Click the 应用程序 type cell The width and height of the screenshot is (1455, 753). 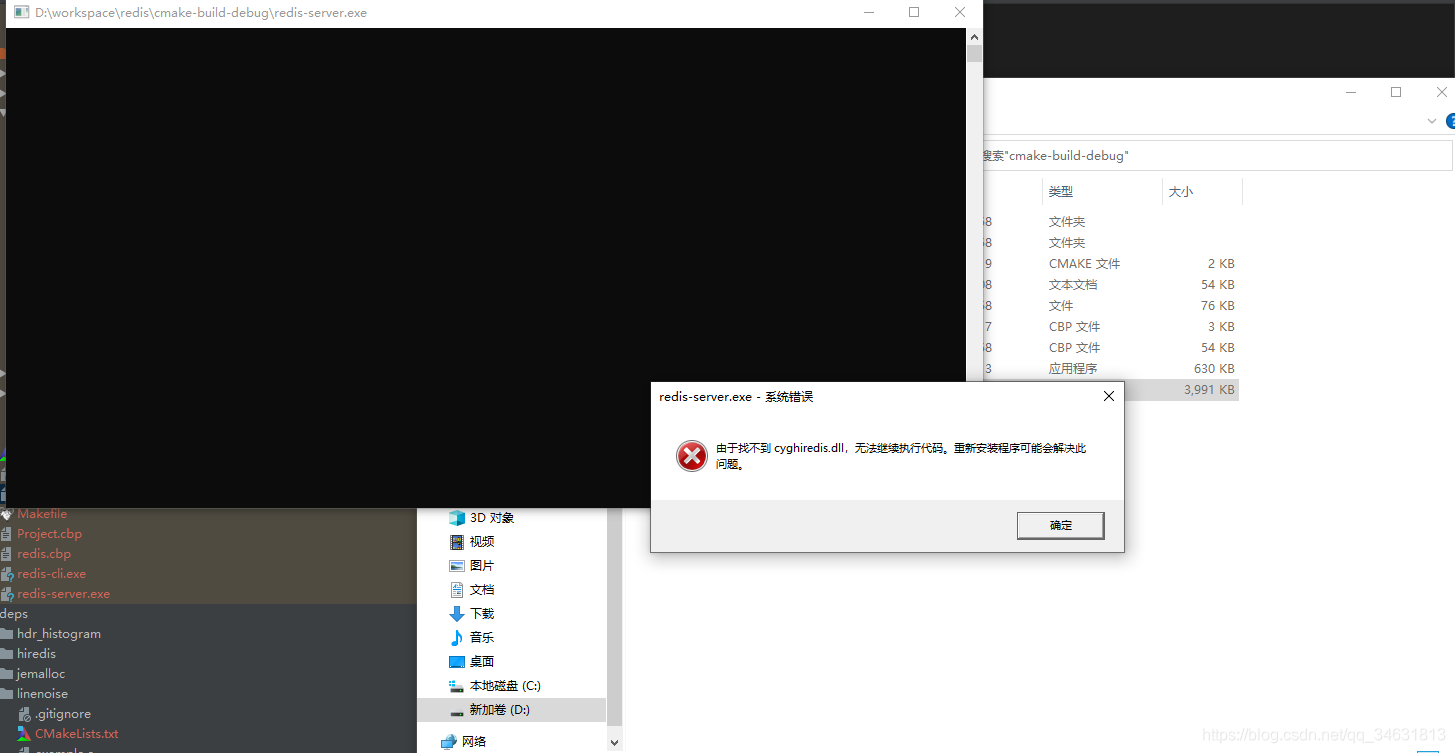pyautogui.click(x=1072, y=369)
